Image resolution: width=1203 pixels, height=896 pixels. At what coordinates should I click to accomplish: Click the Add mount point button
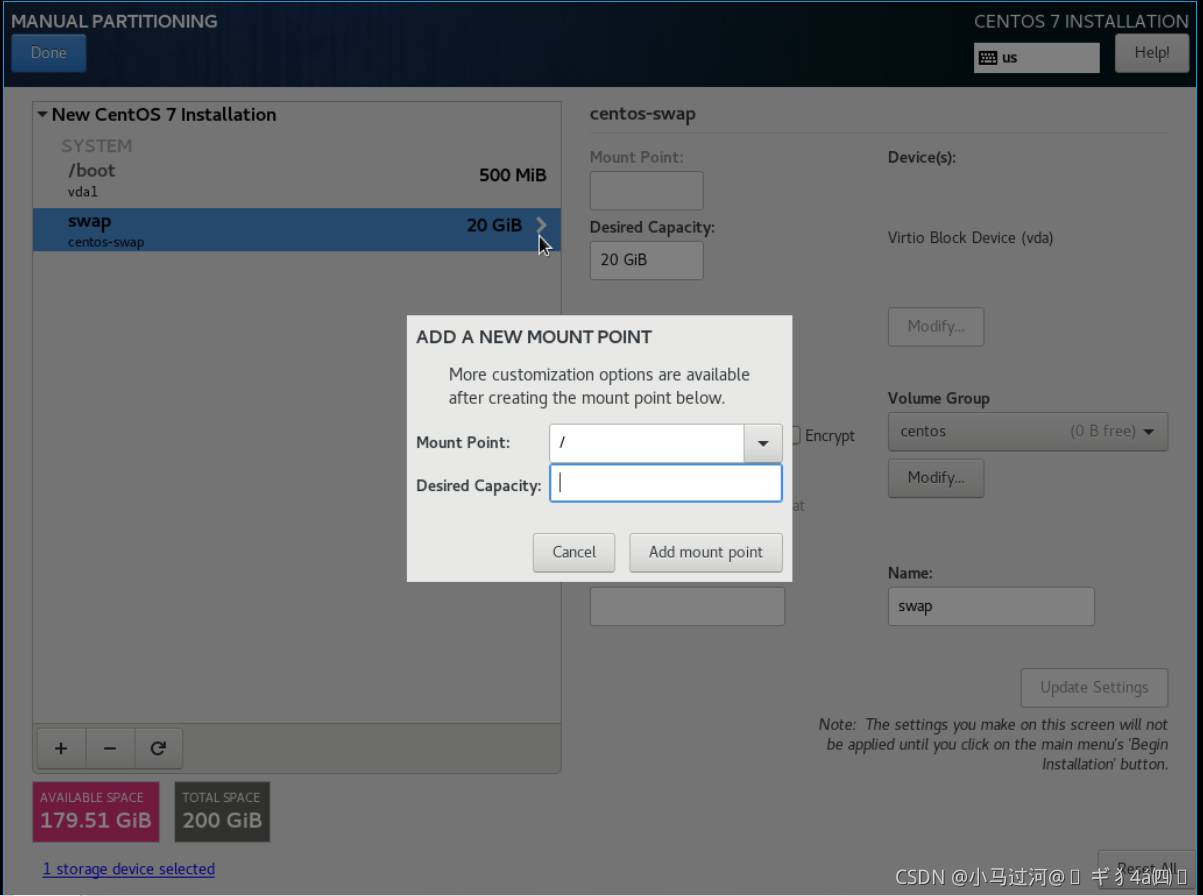click(x=705, y=552)
